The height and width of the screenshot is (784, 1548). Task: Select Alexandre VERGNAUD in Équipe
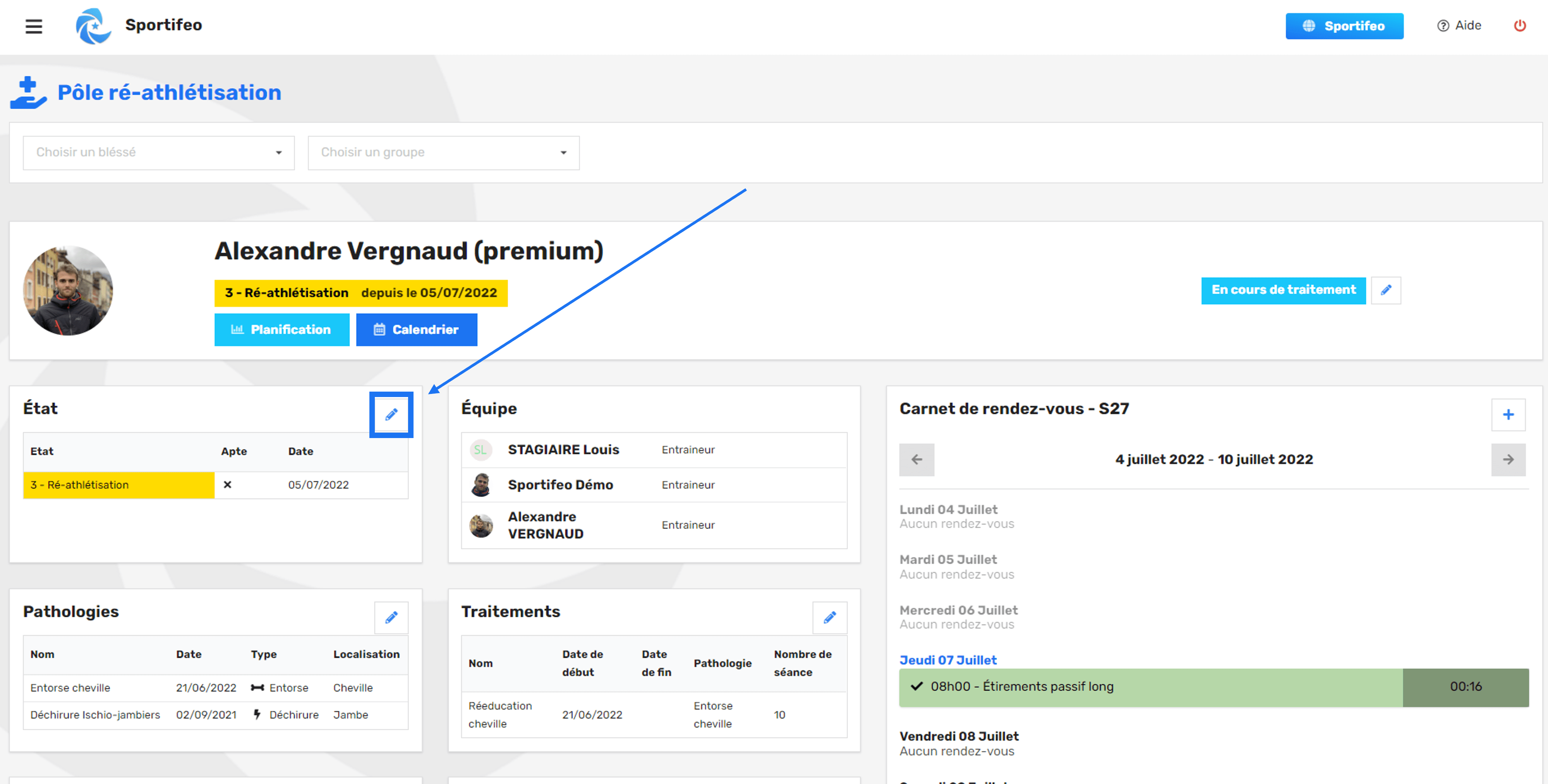[654, 525]
